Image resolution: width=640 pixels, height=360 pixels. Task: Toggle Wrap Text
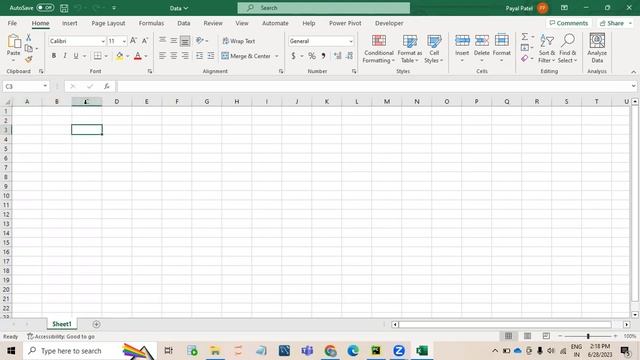point(239,41)
